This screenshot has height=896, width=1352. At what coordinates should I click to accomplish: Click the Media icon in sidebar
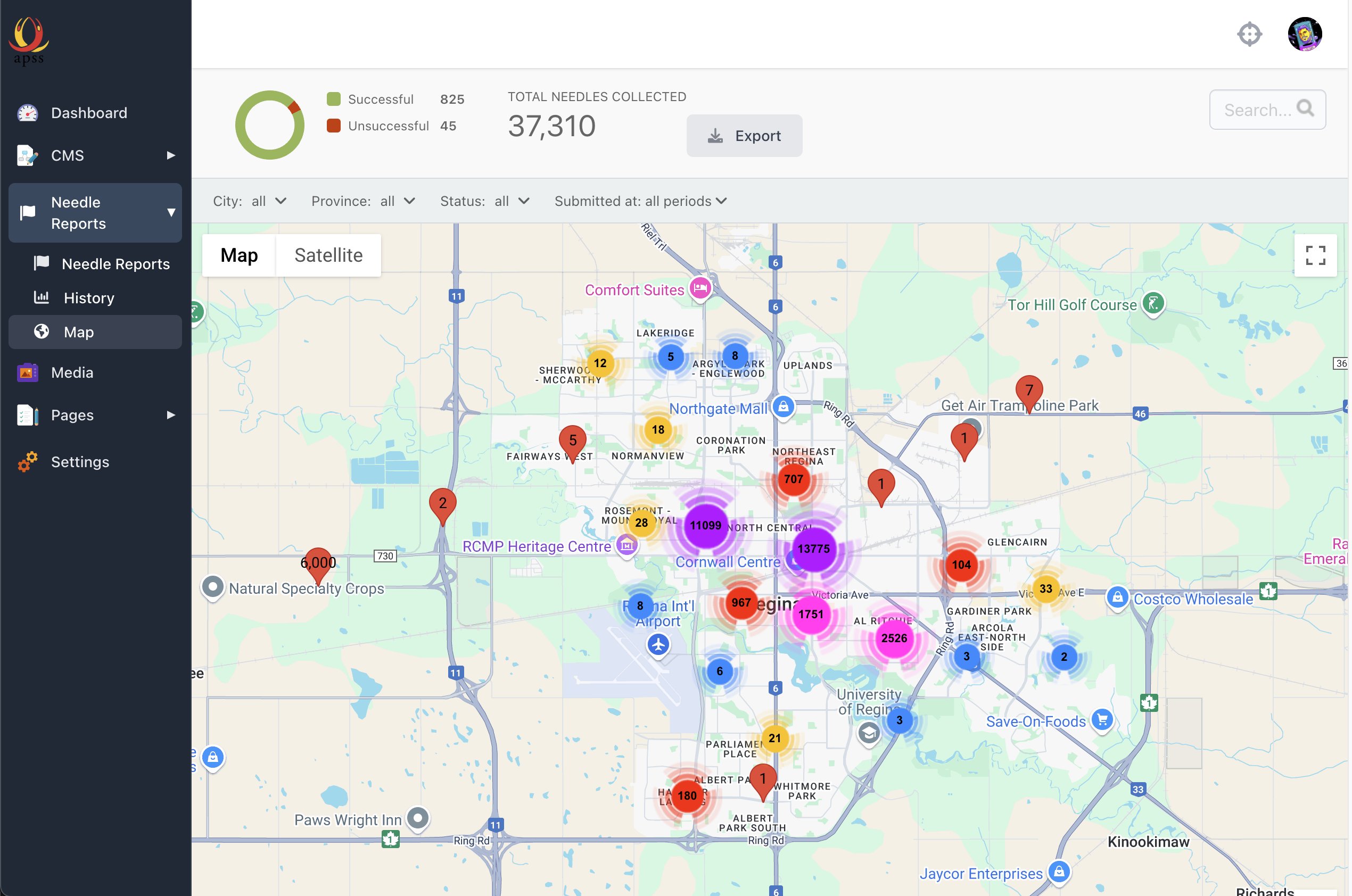point(27,372)
